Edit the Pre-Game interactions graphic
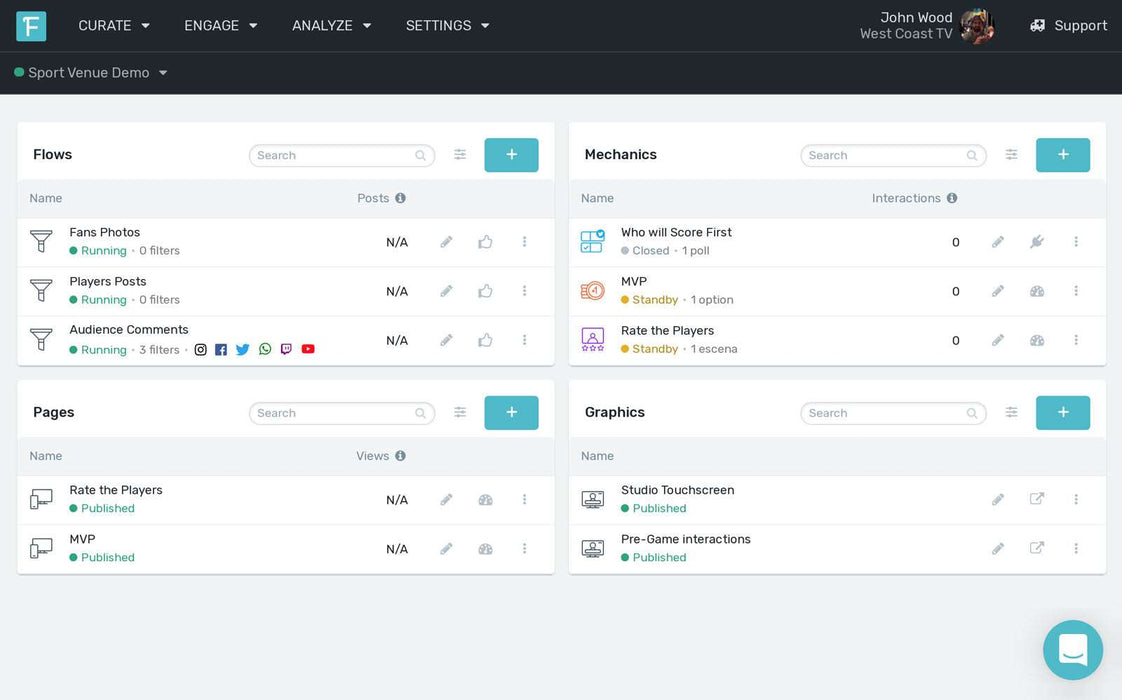Viewport: 1122px width, 700px height. (997, 548)
